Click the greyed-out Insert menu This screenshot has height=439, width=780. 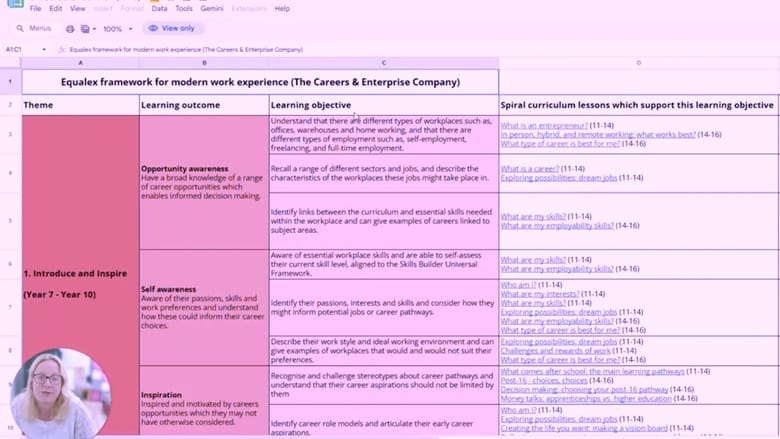102,8
